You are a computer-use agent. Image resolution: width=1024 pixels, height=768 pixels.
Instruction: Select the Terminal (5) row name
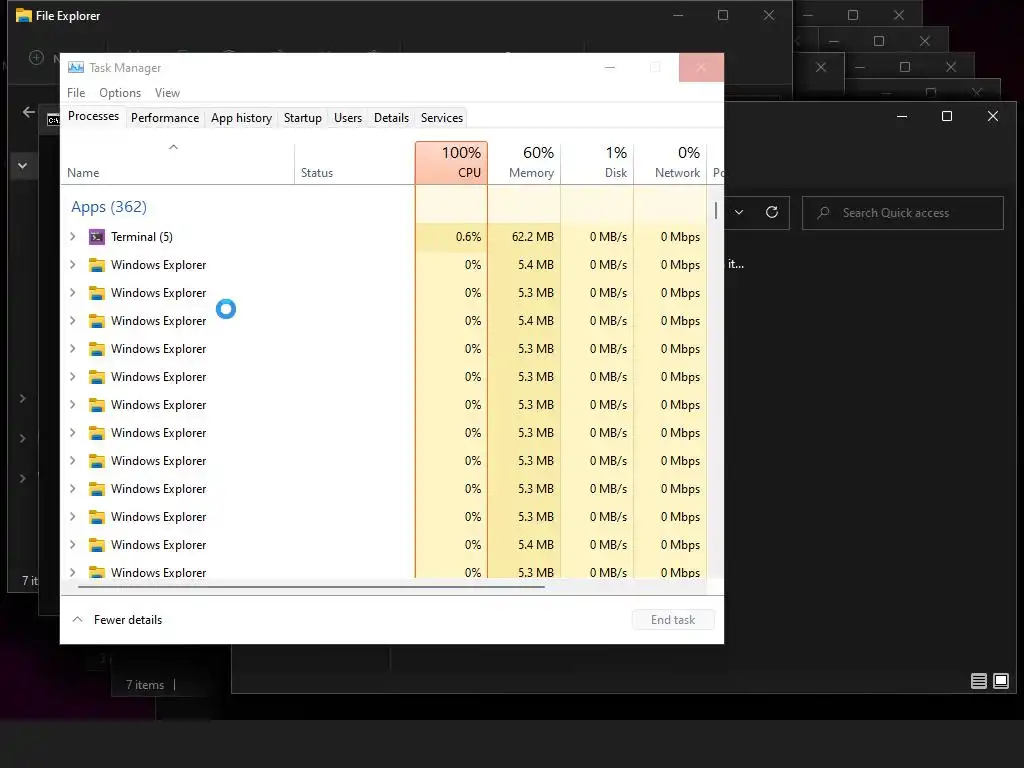(x=142, y=236)
